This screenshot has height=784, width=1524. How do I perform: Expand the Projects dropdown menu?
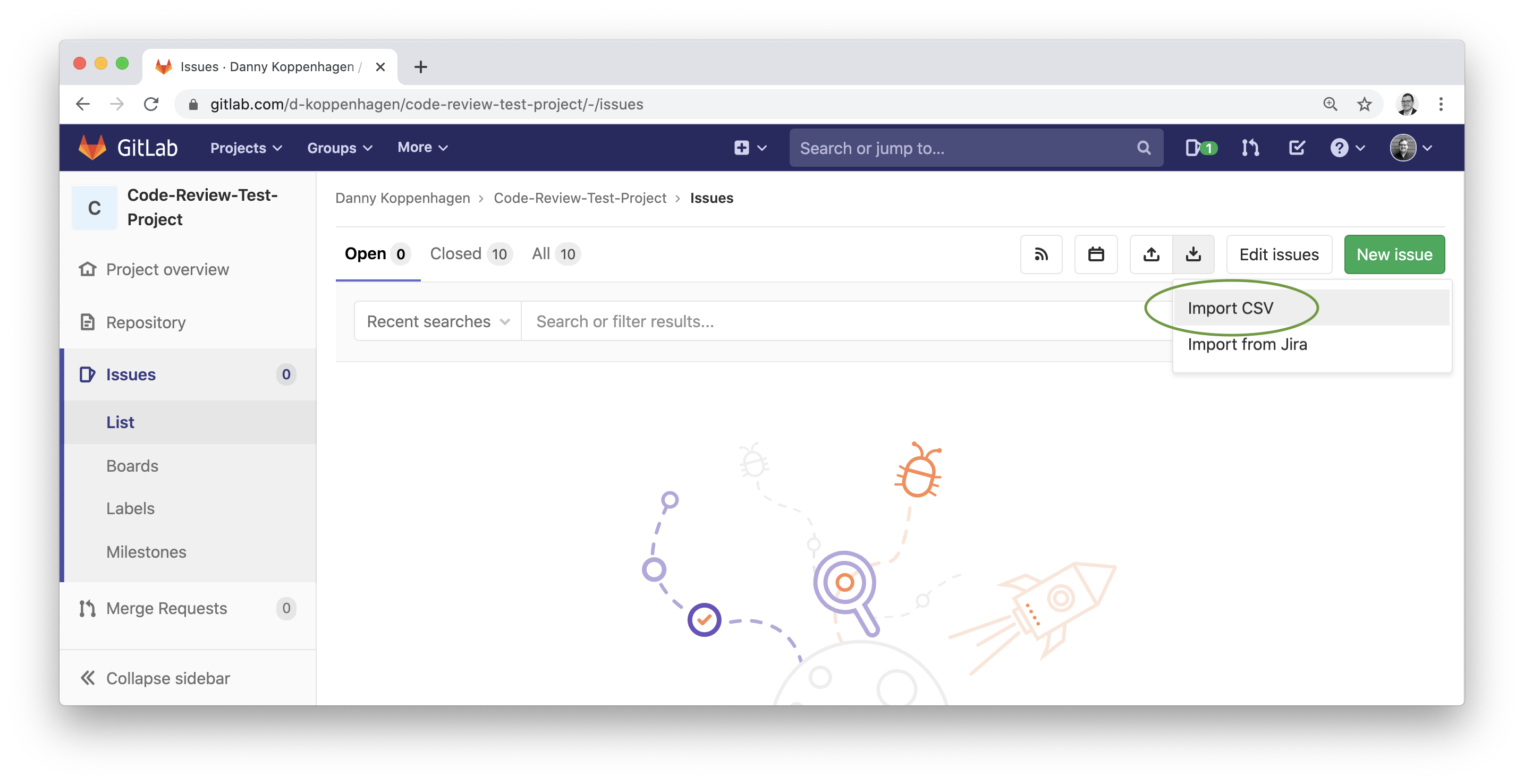point(246,147)
